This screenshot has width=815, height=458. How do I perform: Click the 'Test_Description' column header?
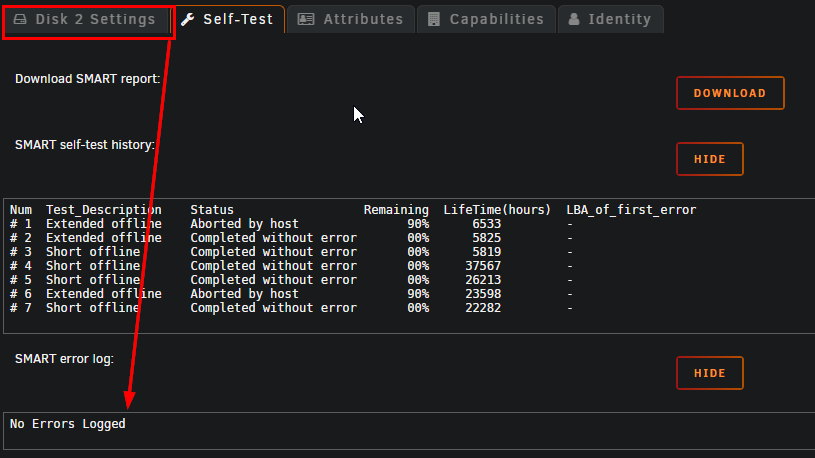click(103, 210)
